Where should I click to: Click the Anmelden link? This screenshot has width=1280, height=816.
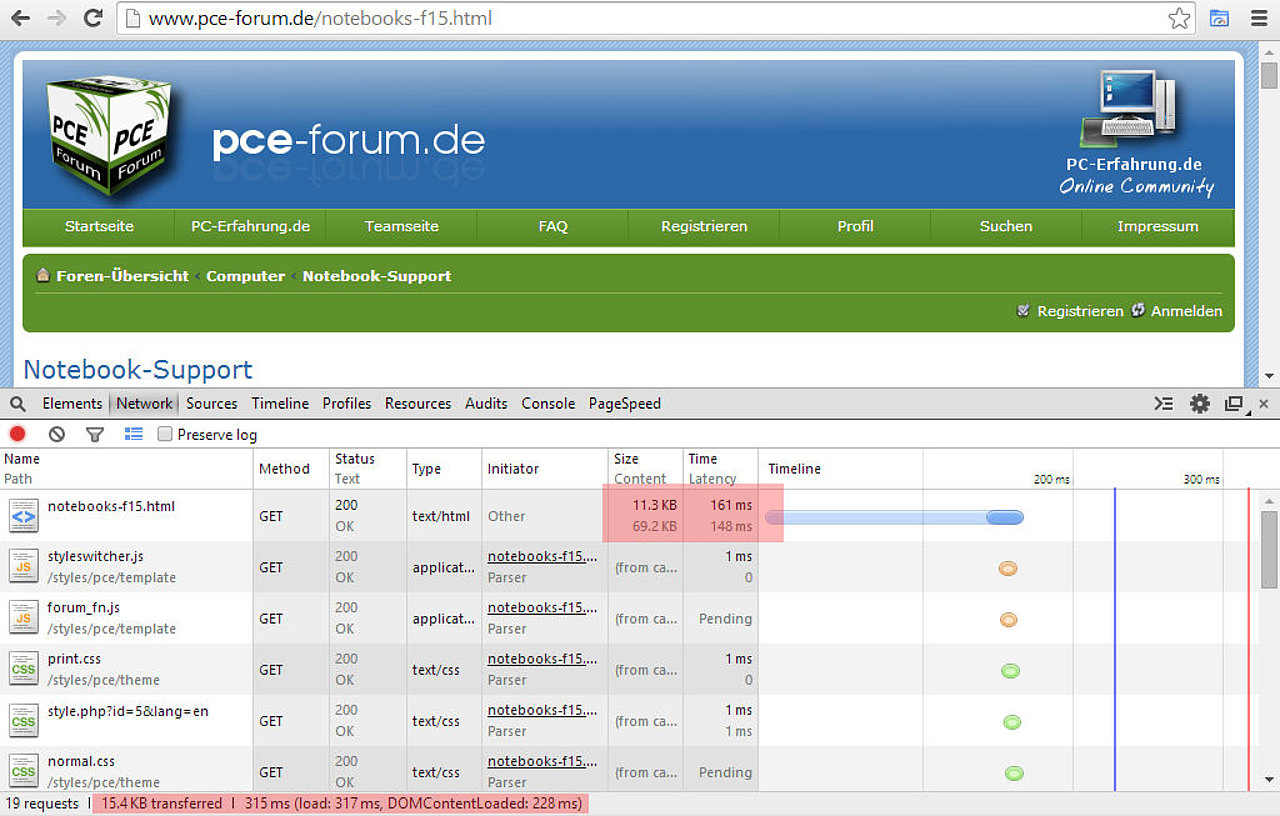pyautogui.click(x=1186, y=311)
